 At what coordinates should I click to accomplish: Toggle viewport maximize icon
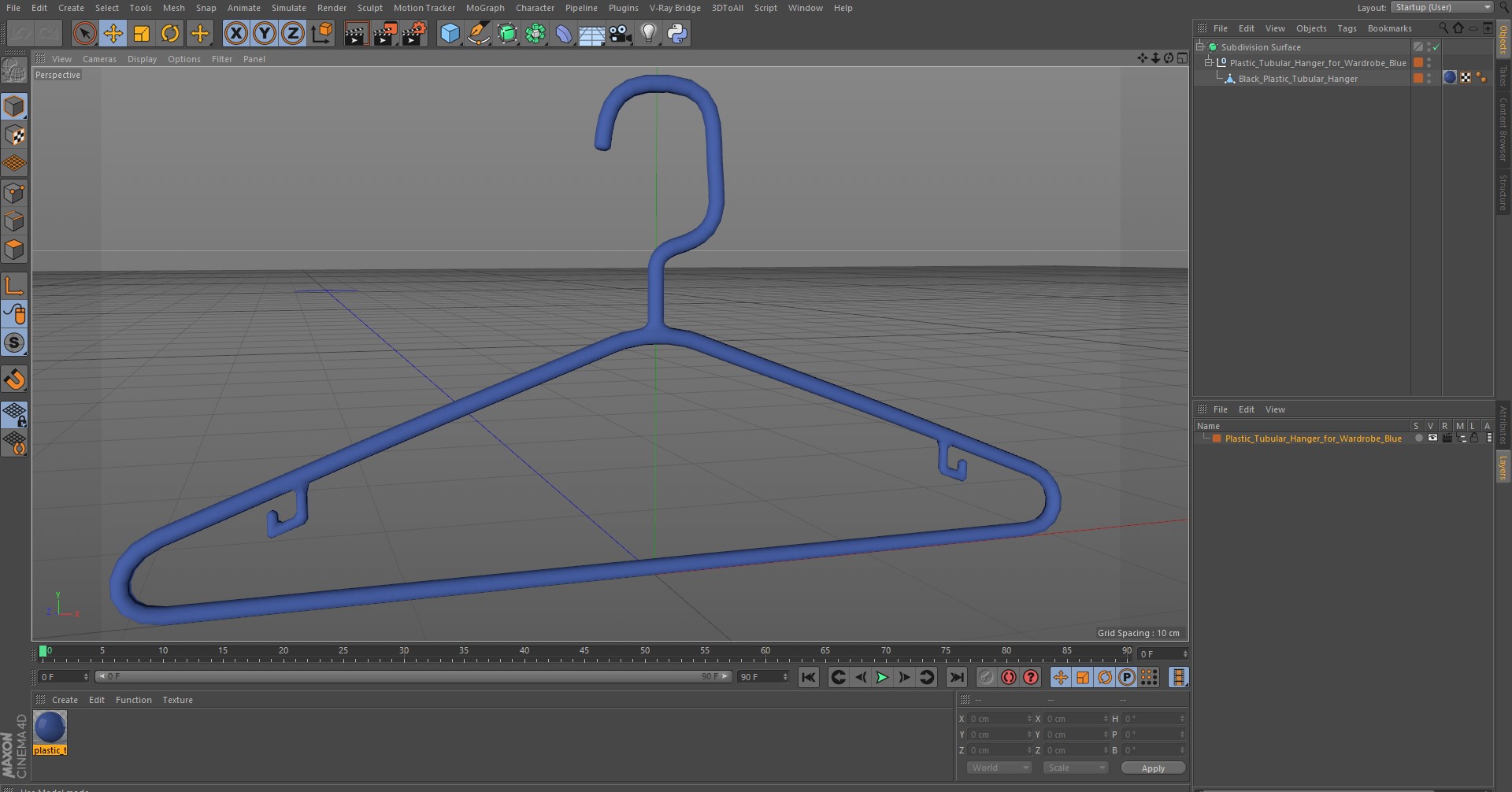[1182, 58]
